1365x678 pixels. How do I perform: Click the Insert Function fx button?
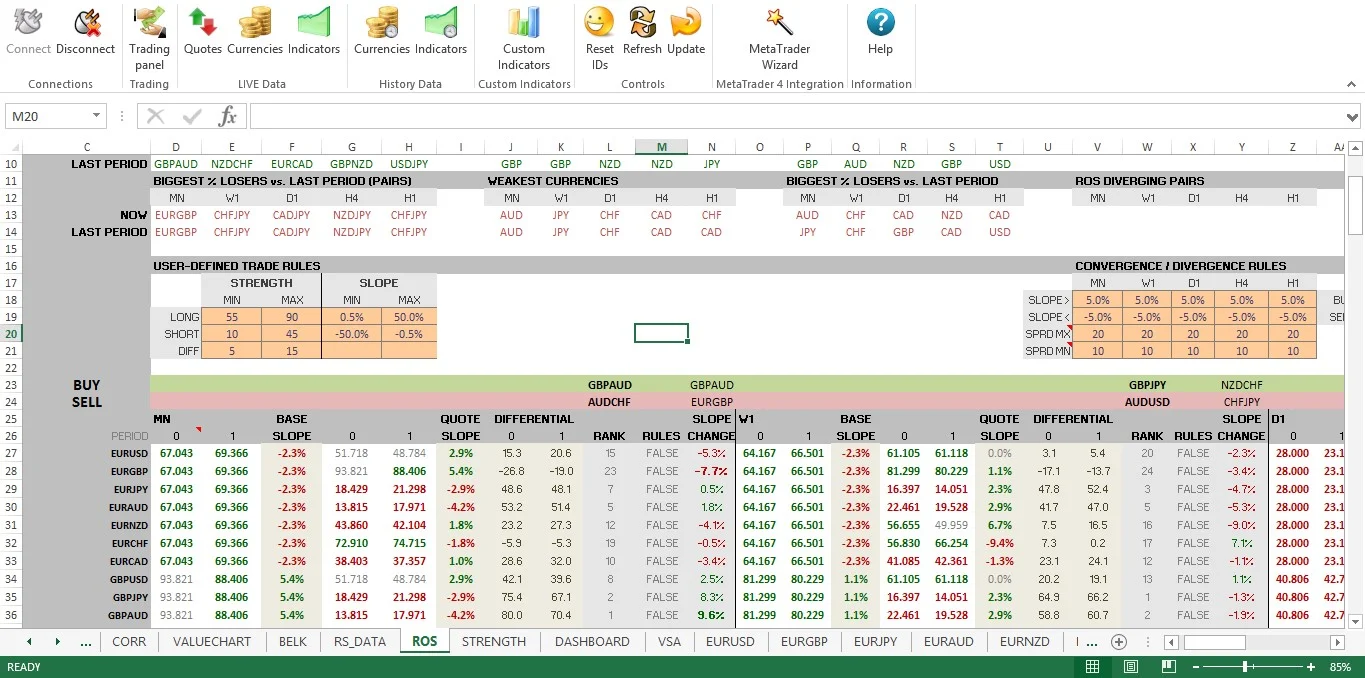pyautogui.click(x=227, y=116)
